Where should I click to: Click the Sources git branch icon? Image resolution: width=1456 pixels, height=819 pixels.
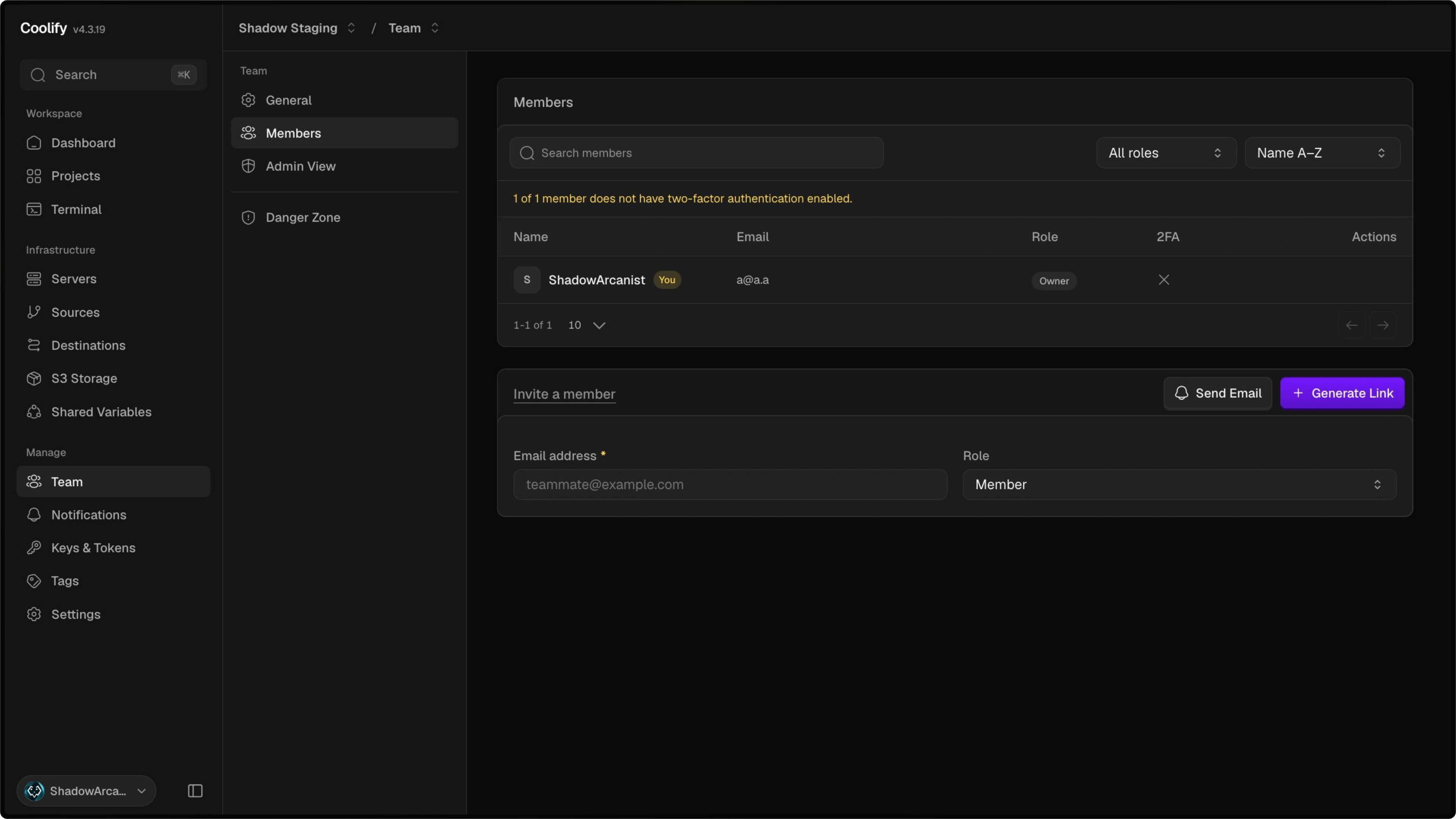(34, 312)
